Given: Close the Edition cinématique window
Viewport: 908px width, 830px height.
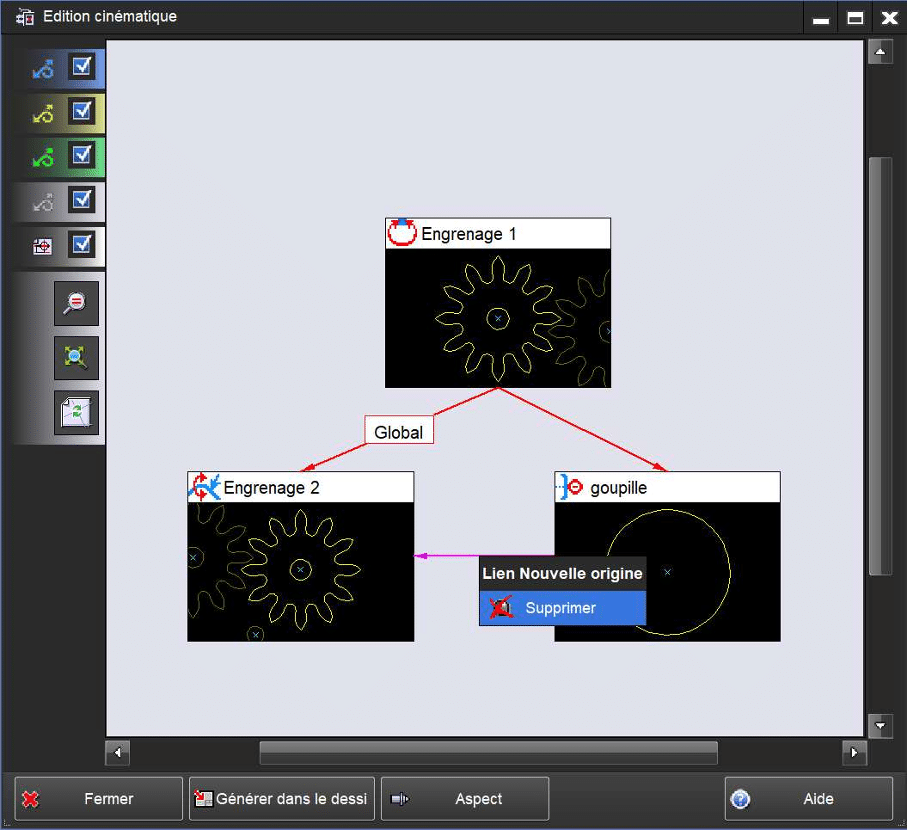Looking at the screenshot, I should coord(889,18).
